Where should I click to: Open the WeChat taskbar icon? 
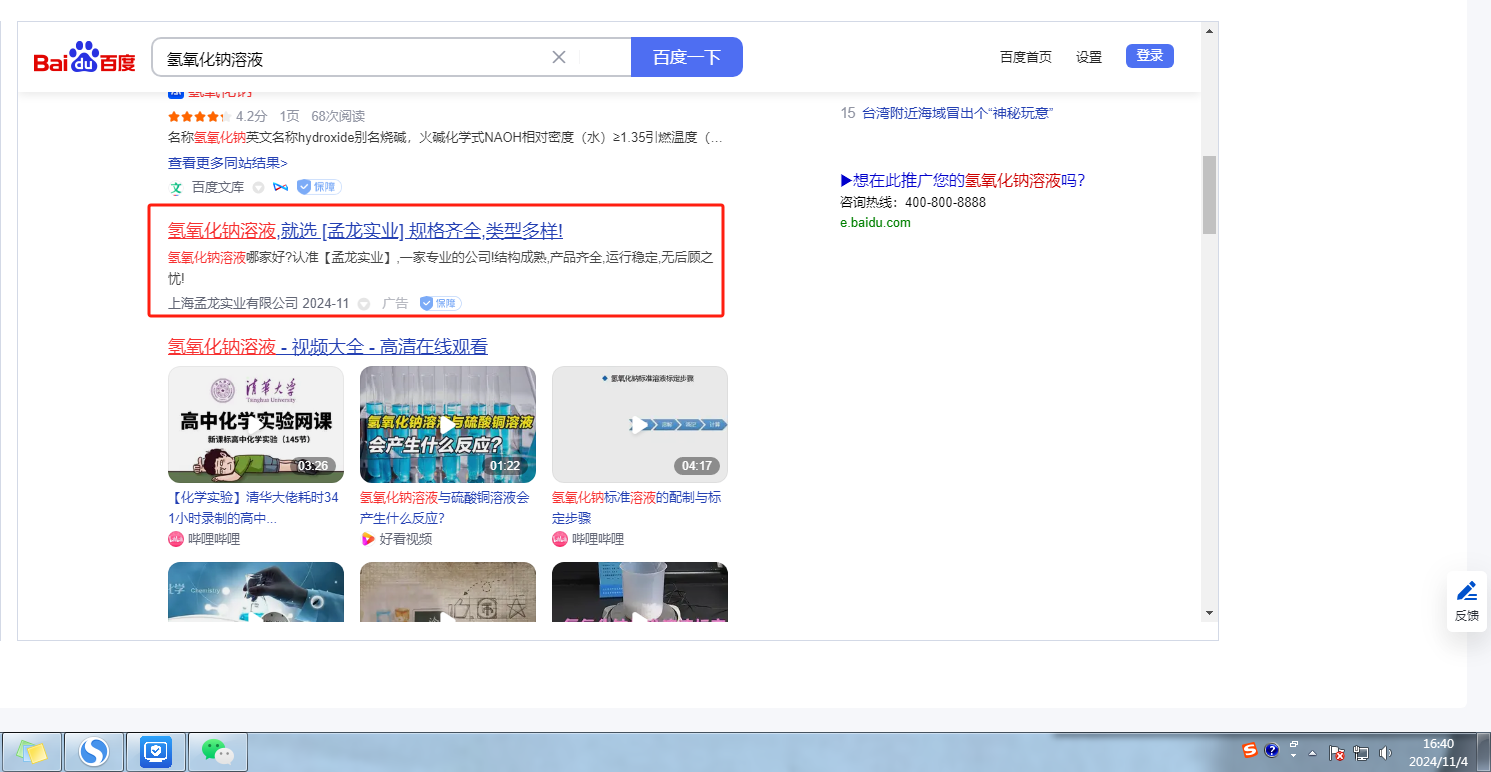[x=218, y=751]
